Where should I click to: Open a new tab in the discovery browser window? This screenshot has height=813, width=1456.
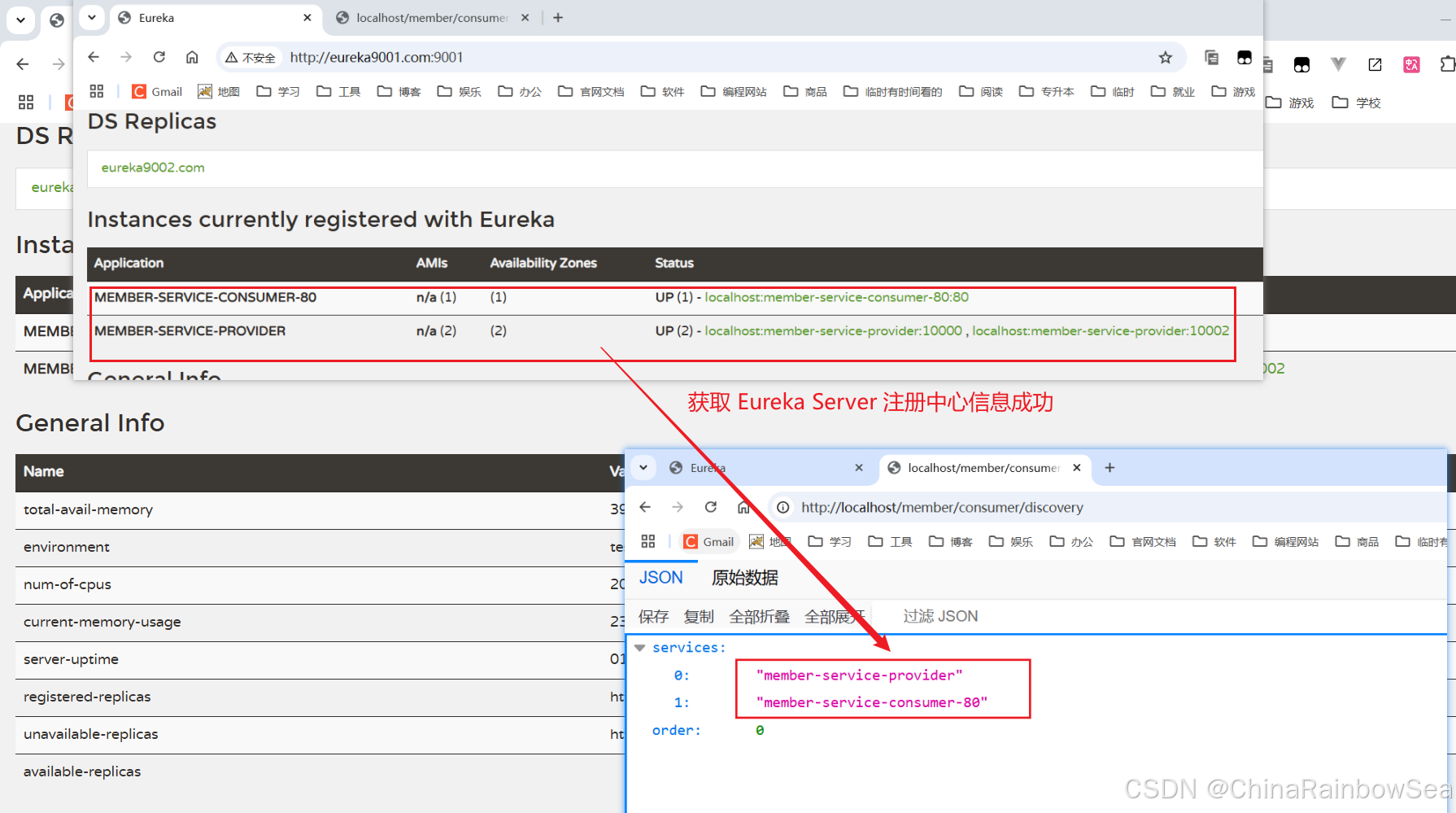click(1109, 468)
